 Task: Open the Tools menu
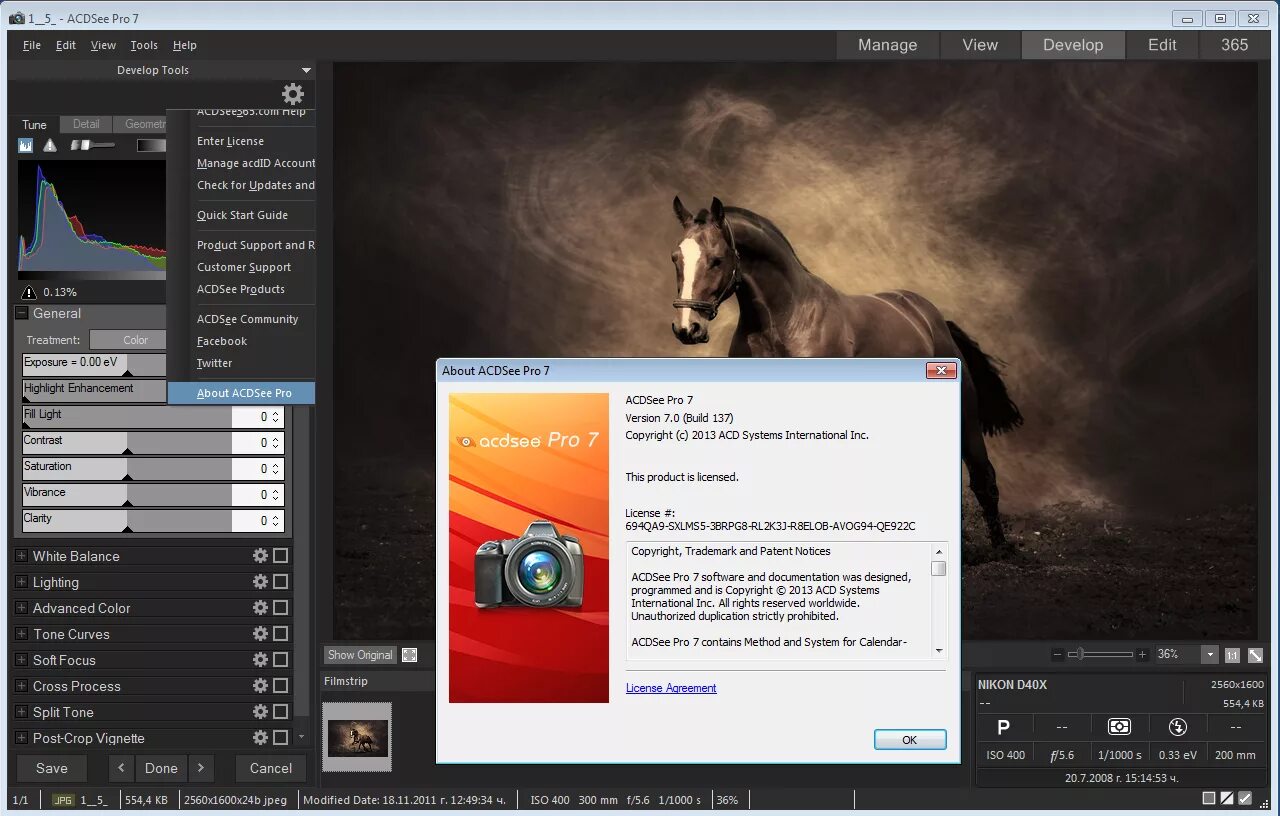(144, 45)
